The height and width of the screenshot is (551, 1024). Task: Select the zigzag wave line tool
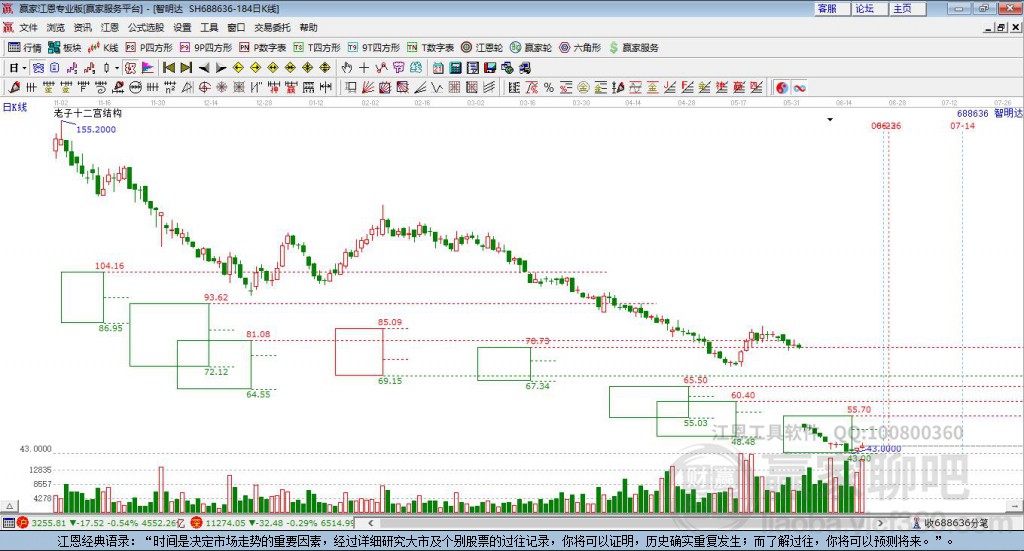point(437,87)
